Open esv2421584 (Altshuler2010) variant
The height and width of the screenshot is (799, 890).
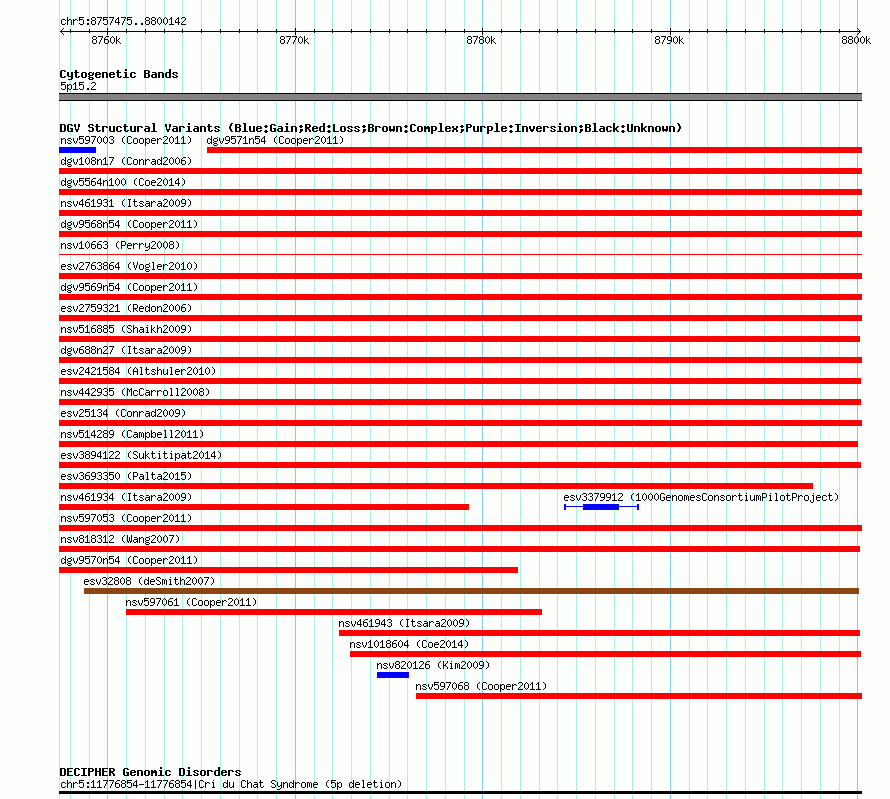point(138,371)
